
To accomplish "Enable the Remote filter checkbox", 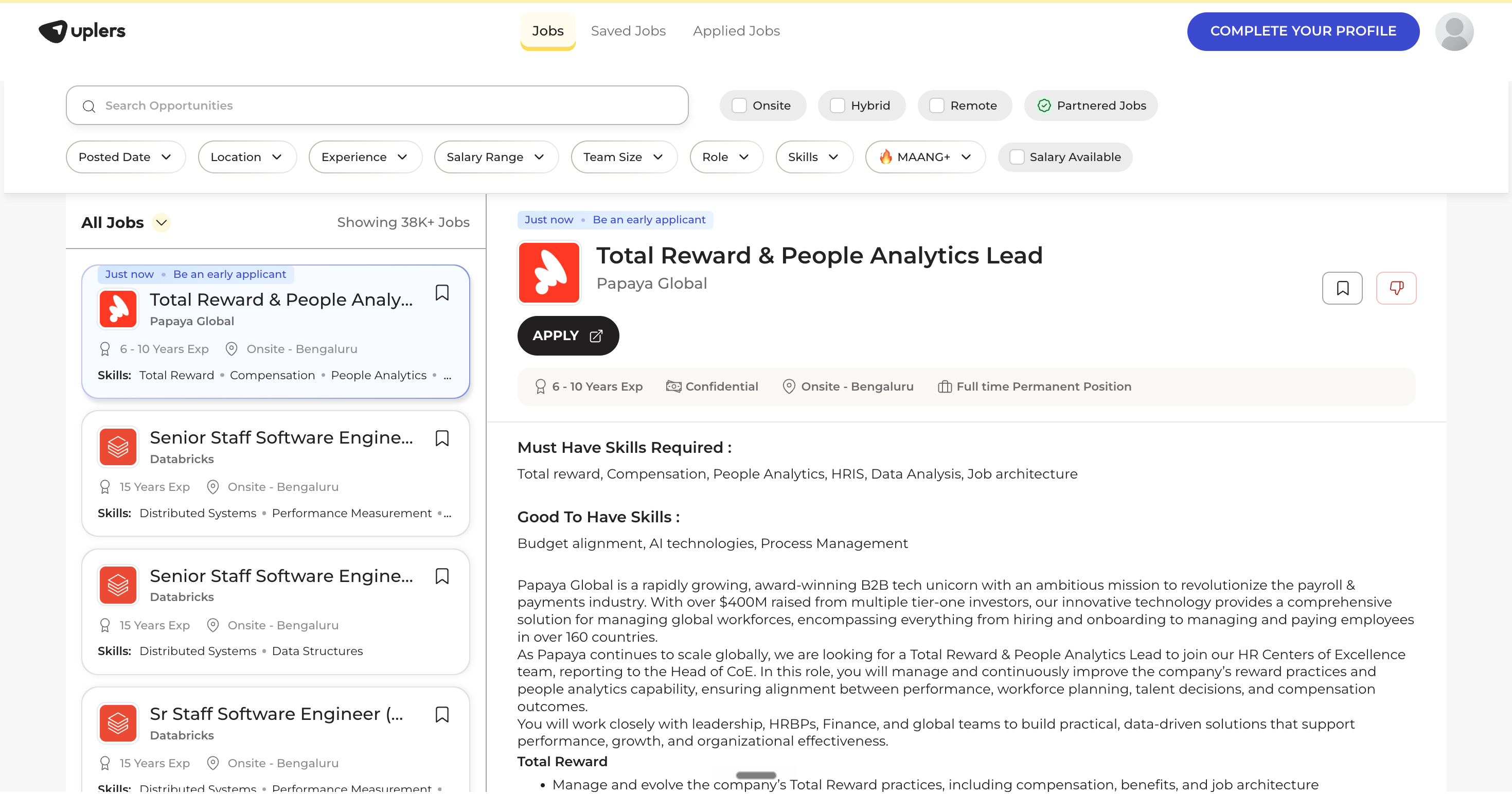I will (x=937, y=105).
